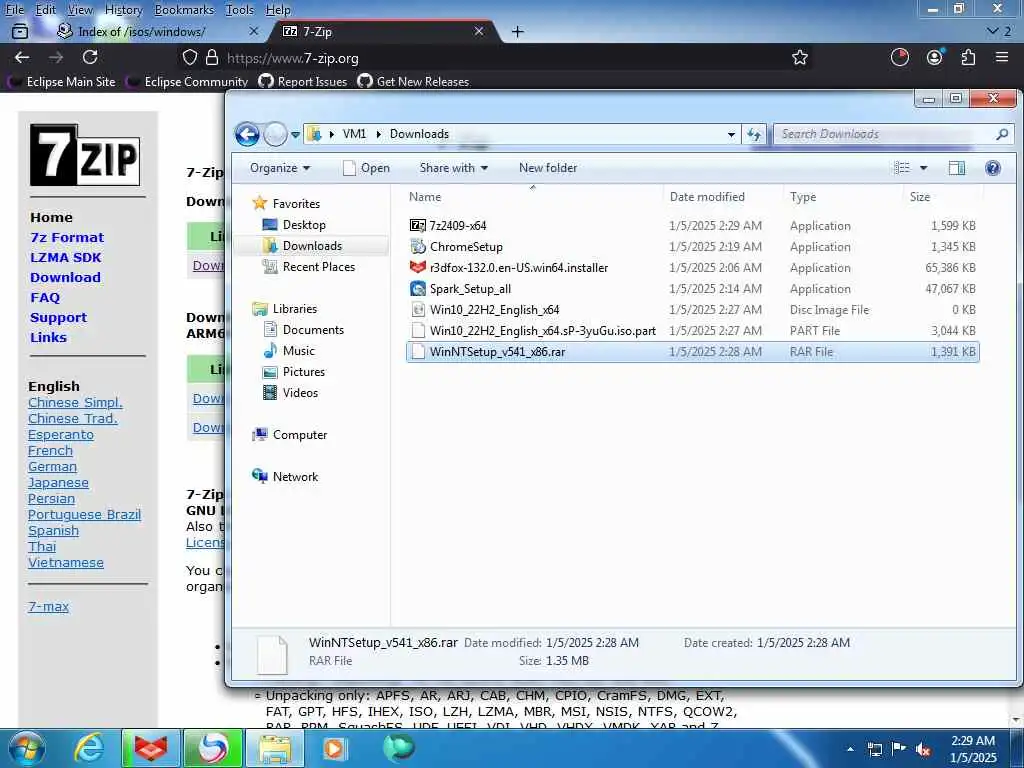
Task: Launch Internet Explorer from taskbar
Action: 89,748
